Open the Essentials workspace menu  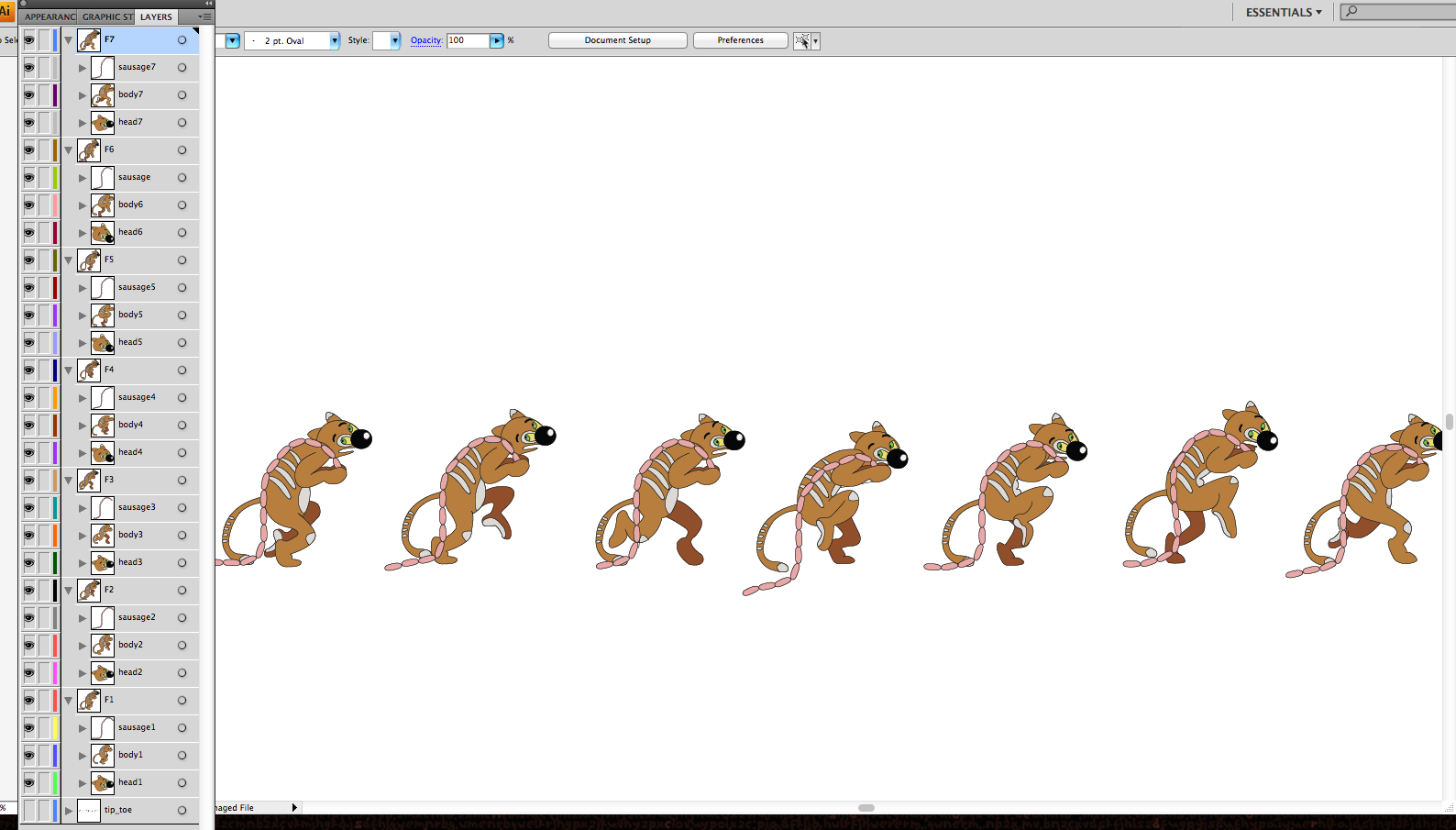tap(1284, 12)
